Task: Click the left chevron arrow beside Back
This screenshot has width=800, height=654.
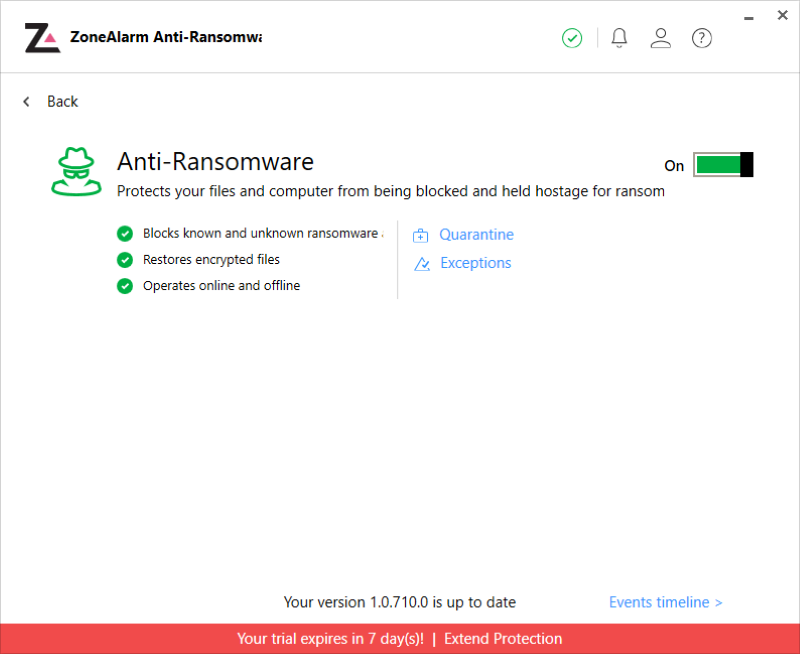Action: [x=27, y=101]
